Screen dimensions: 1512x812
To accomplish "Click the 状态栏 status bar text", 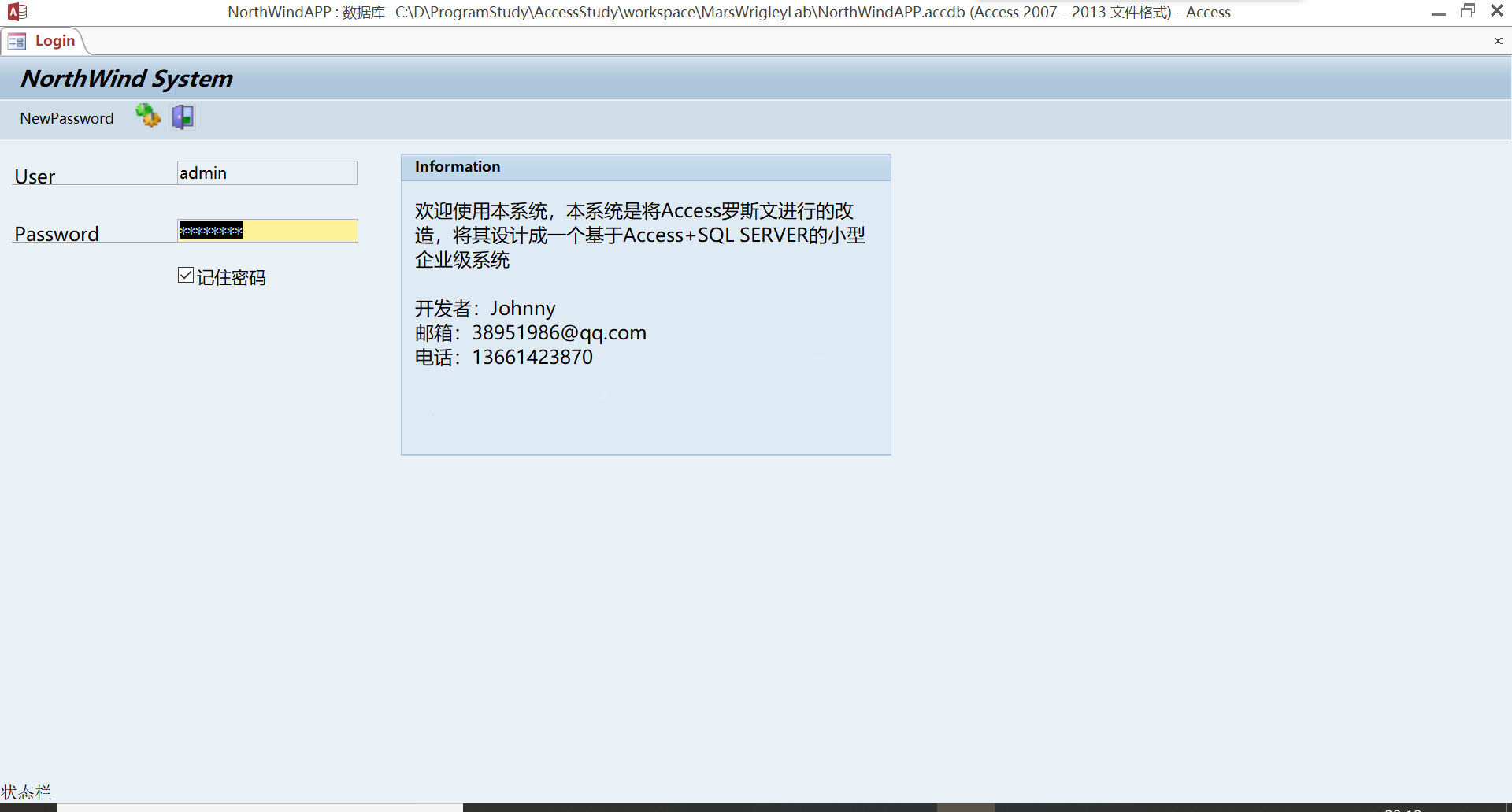I will [26, 792].
